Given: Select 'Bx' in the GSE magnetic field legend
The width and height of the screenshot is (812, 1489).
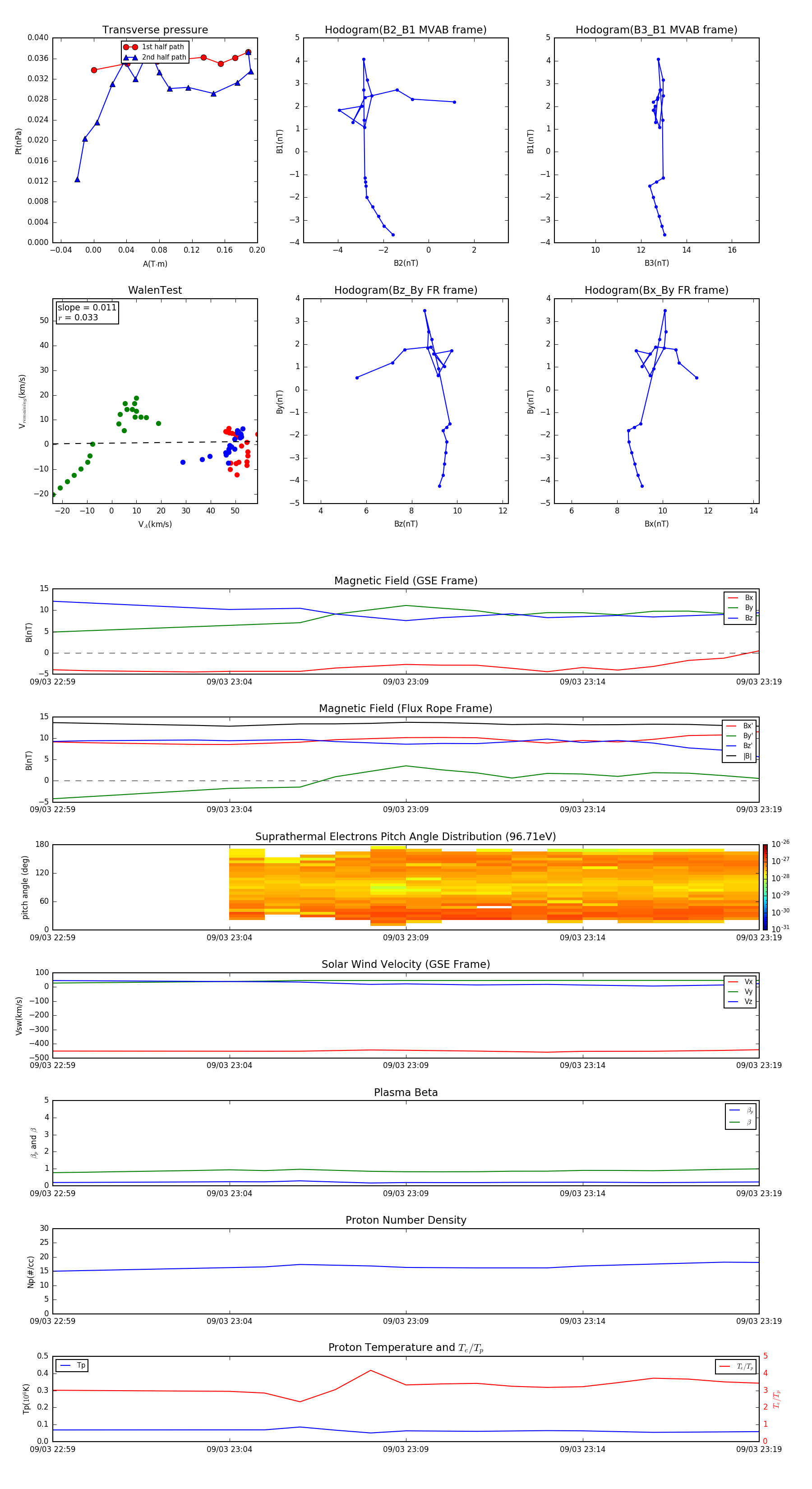Looking at the screenshot, I should (x=741, y=598).
